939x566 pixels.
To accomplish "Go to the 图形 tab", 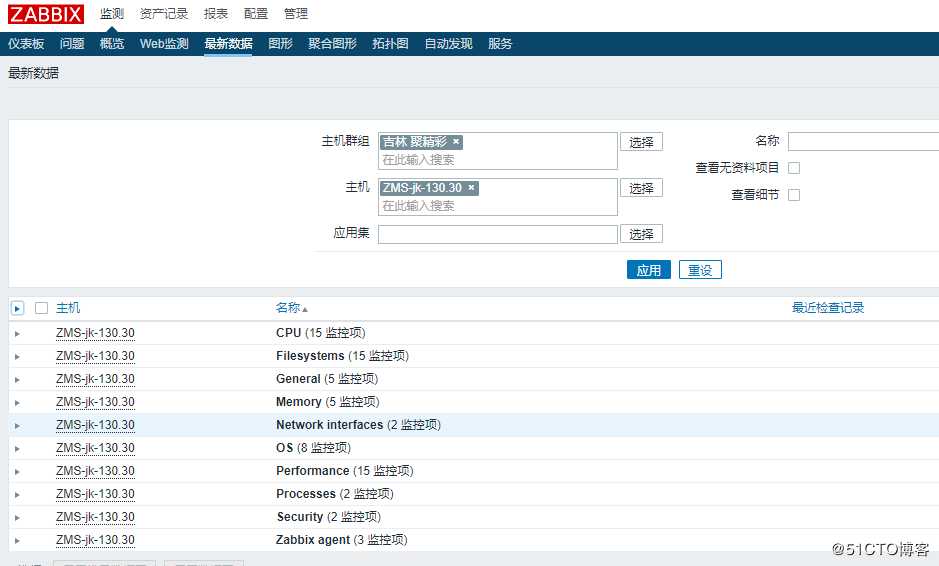I will (280, 44).
